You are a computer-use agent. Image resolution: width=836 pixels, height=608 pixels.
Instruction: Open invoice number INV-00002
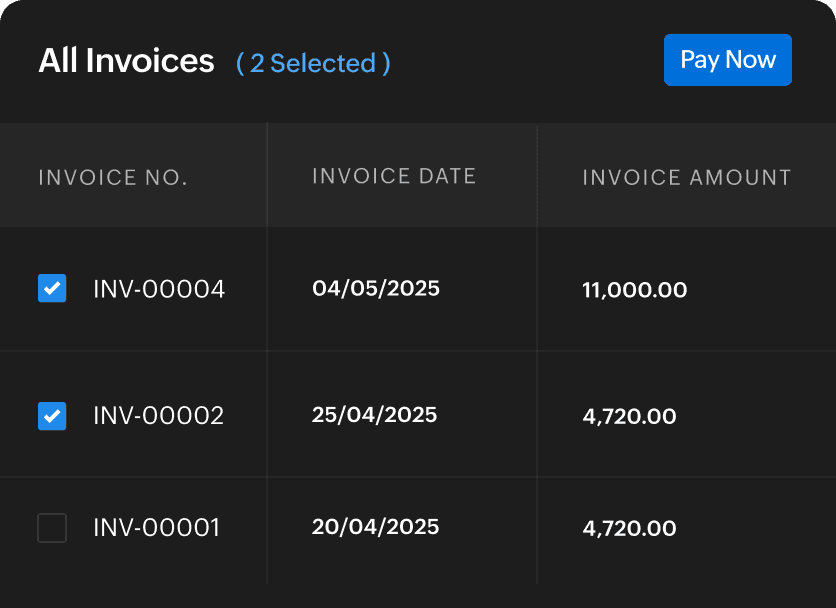[x=159, y=415]
